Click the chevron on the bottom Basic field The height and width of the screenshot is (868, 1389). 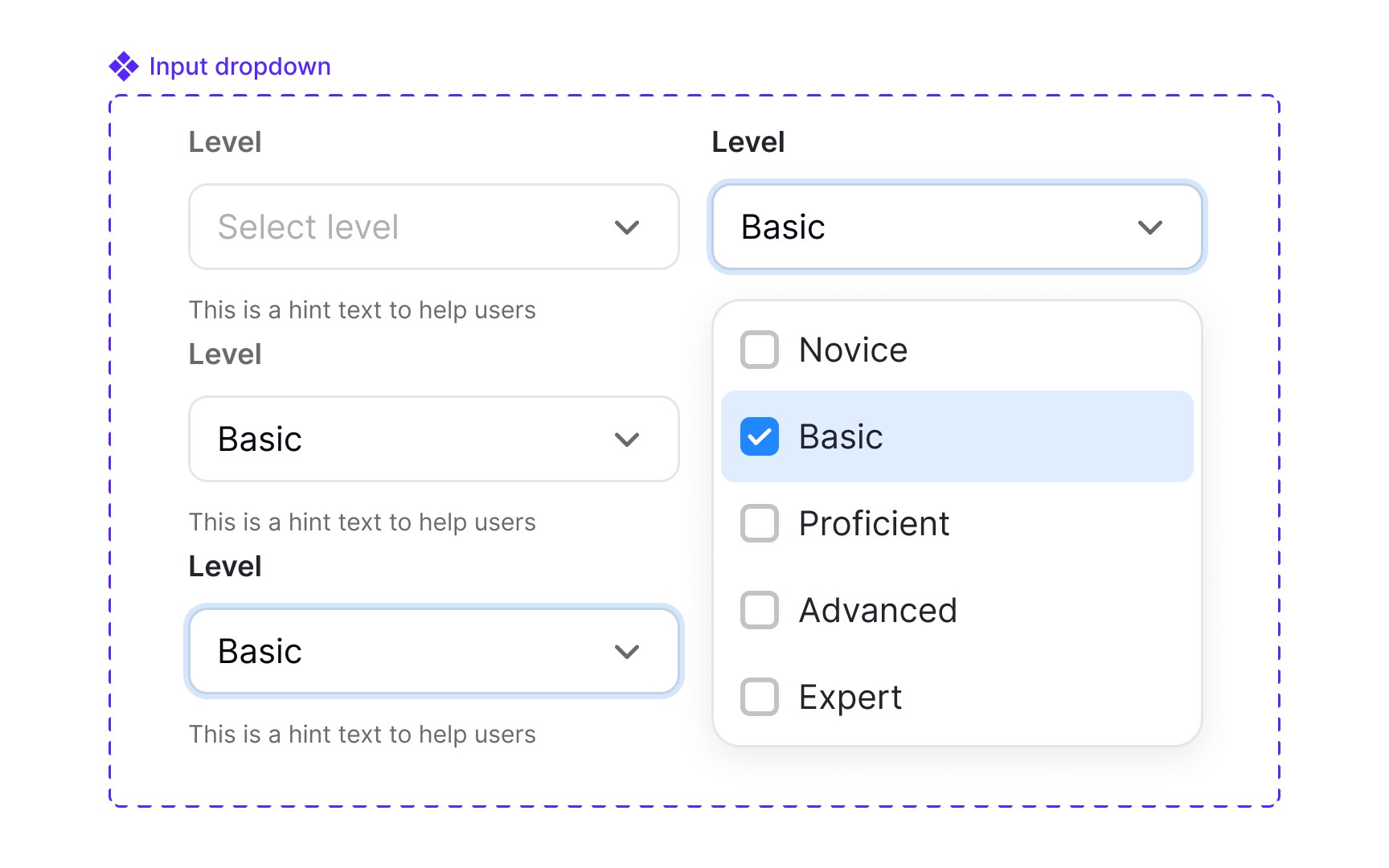click(626, 651)
